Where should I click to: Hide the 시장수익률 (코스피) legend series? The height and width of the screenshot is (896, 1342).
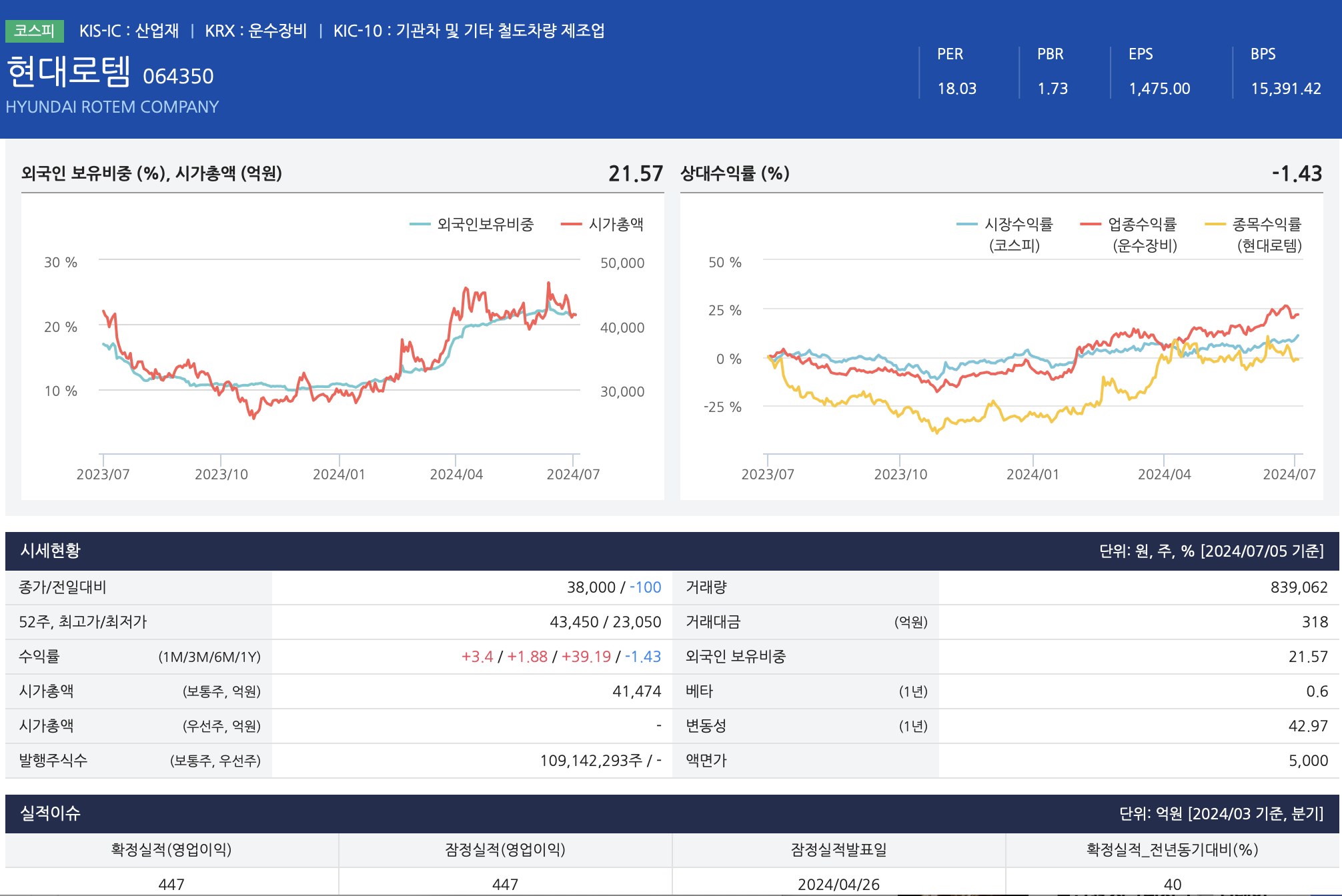(1018, 225)
